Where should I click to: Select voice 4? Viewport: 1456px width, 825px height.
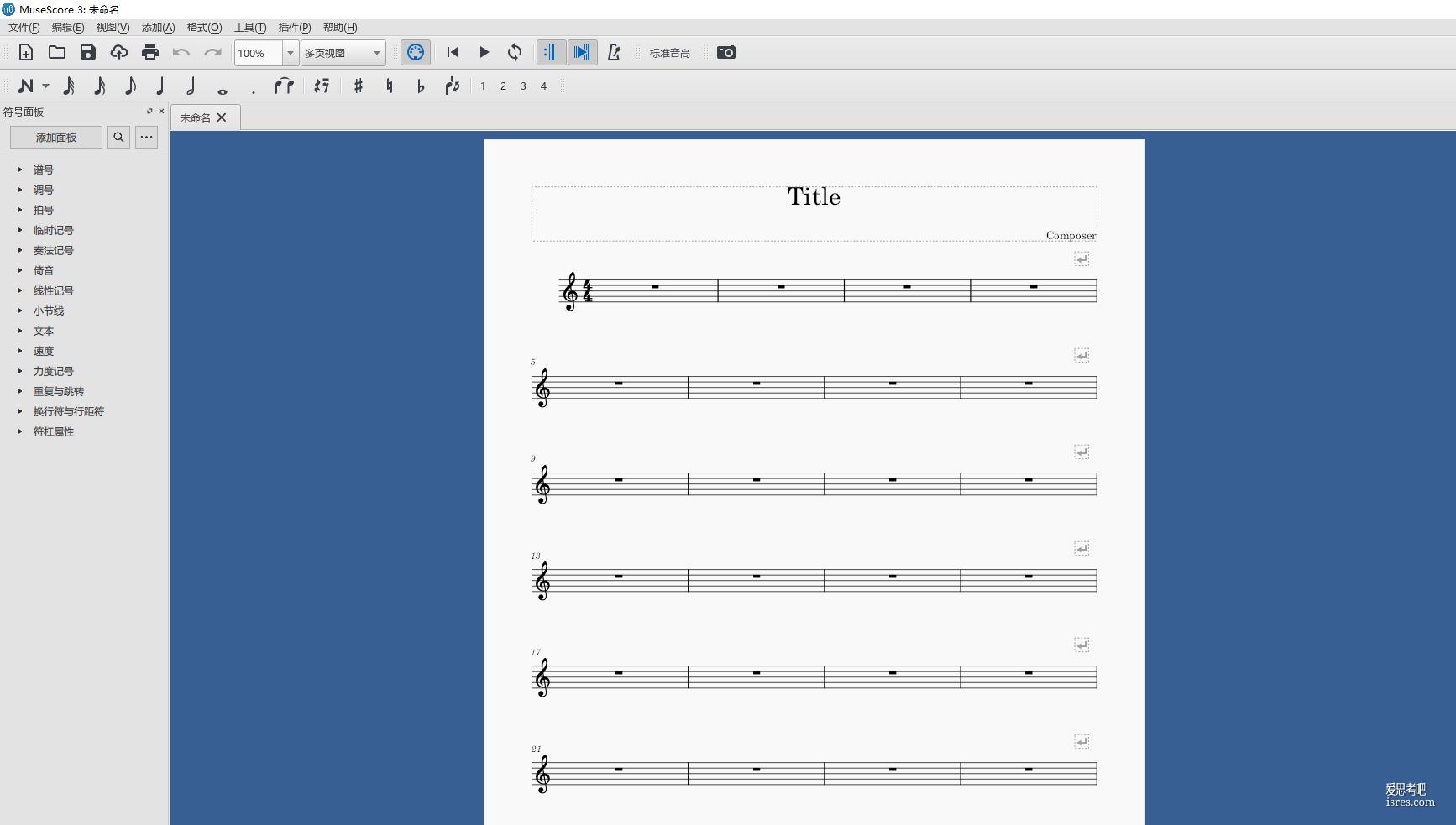(x=543, y=86)
